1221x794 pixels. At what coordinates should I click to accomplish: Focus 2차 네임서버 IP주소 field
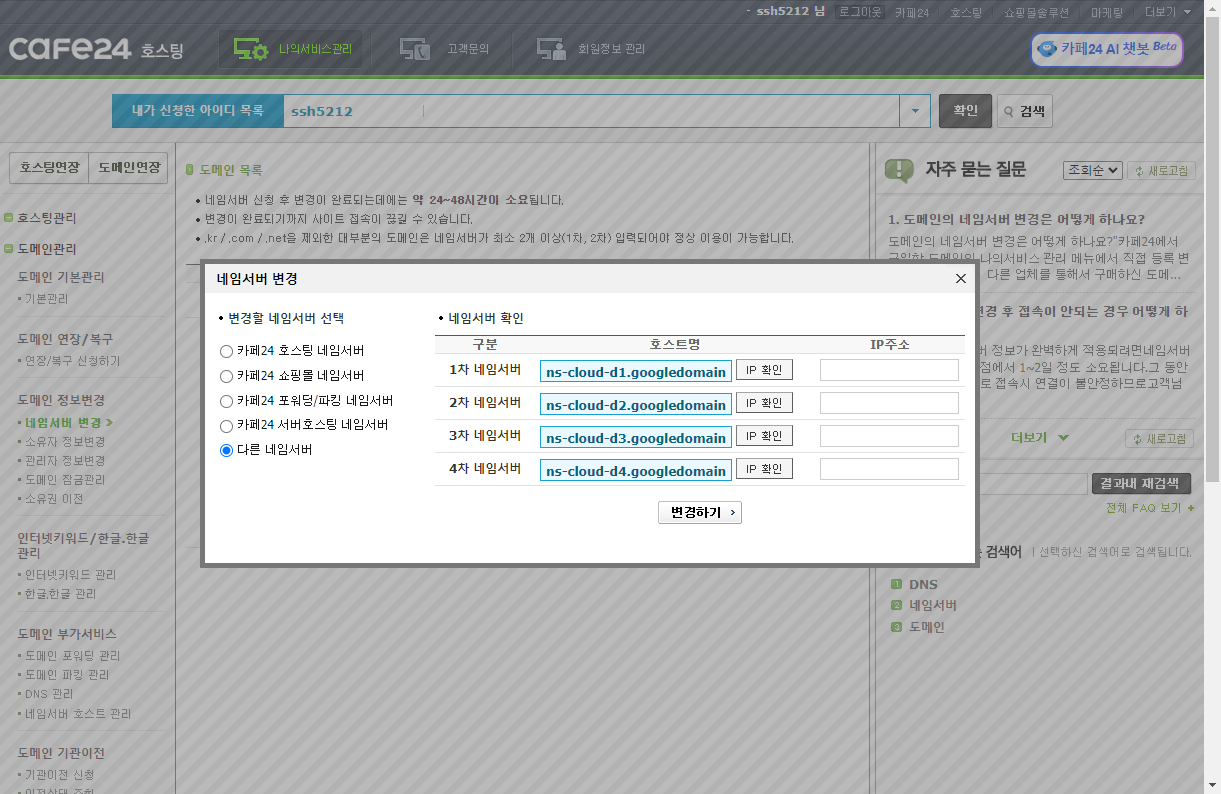tap(889, 403)
